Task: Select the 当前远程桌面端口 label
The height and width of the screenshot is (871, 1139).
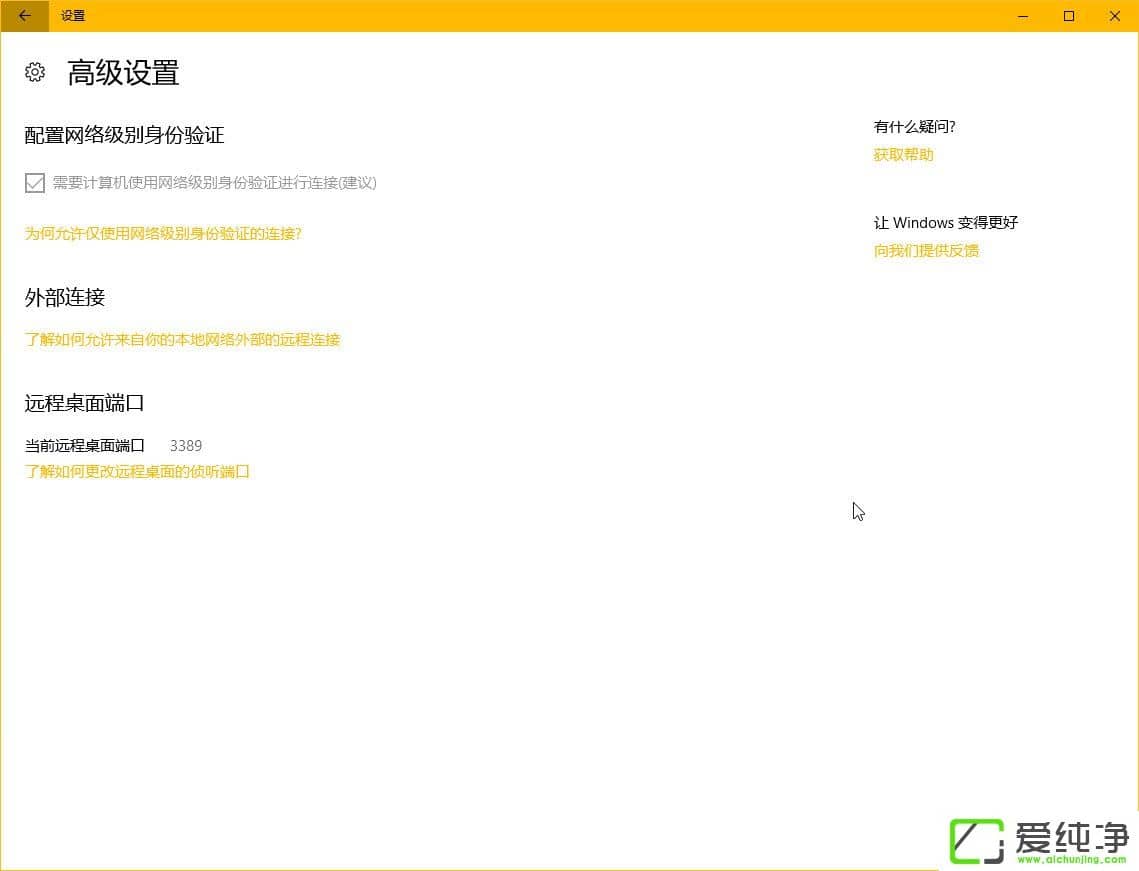Action: (x=84, y=445)
